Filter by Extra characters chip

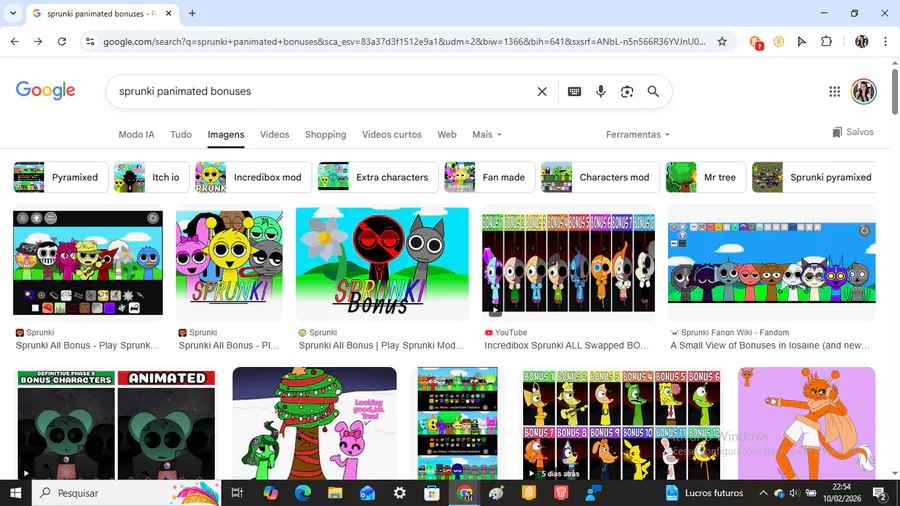378,177
